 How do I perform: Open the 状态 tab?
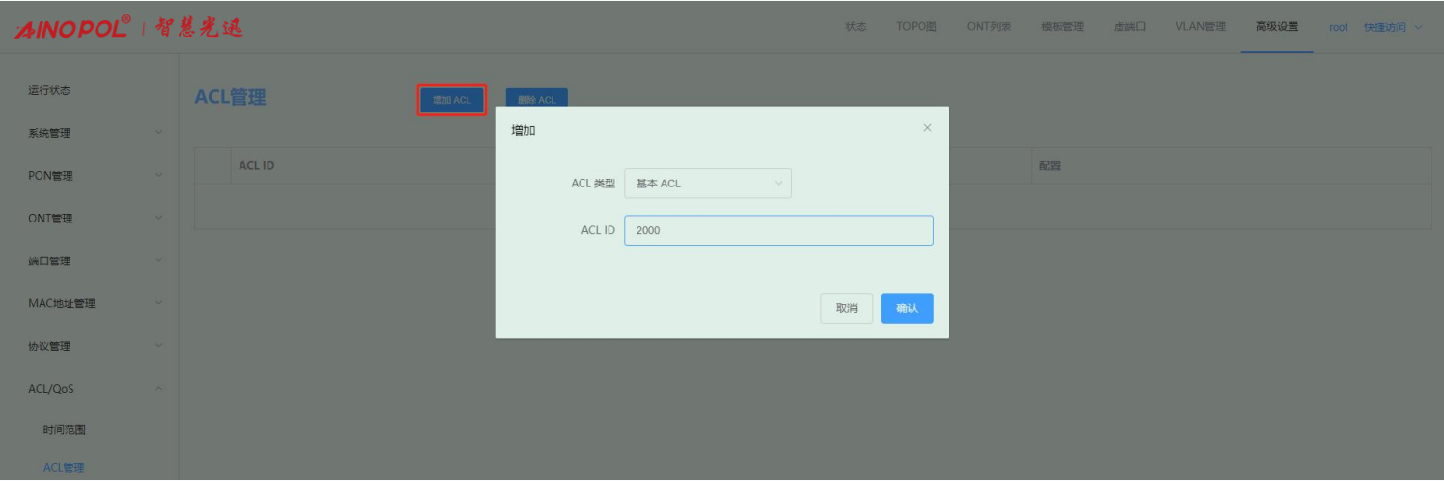[856, 27]
